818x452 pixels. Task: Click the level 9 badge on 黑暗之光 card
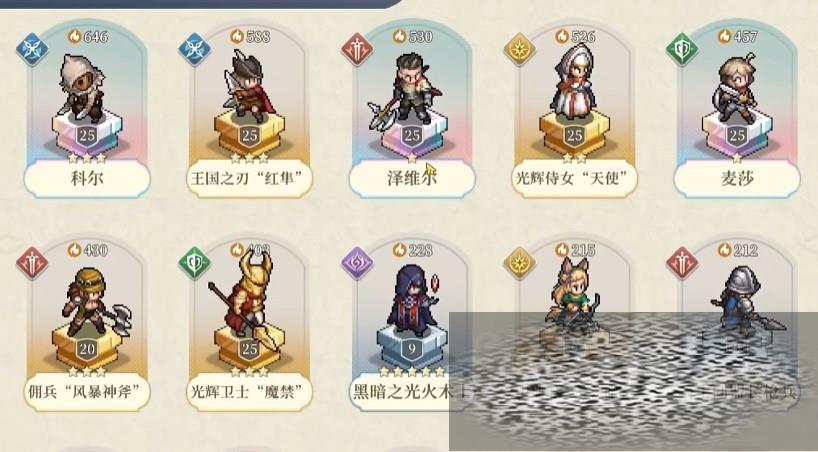pyautogui.click(x=412, y=349)
